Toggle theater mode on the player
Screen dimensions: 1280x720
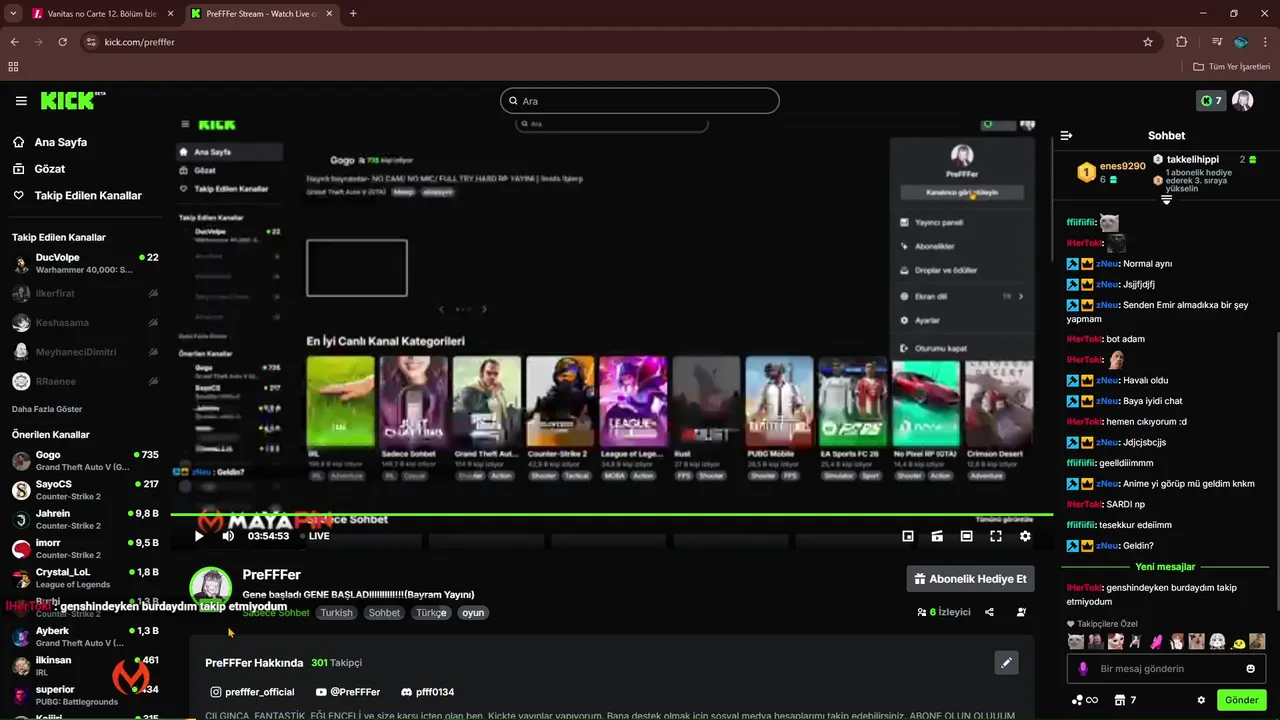966,536
